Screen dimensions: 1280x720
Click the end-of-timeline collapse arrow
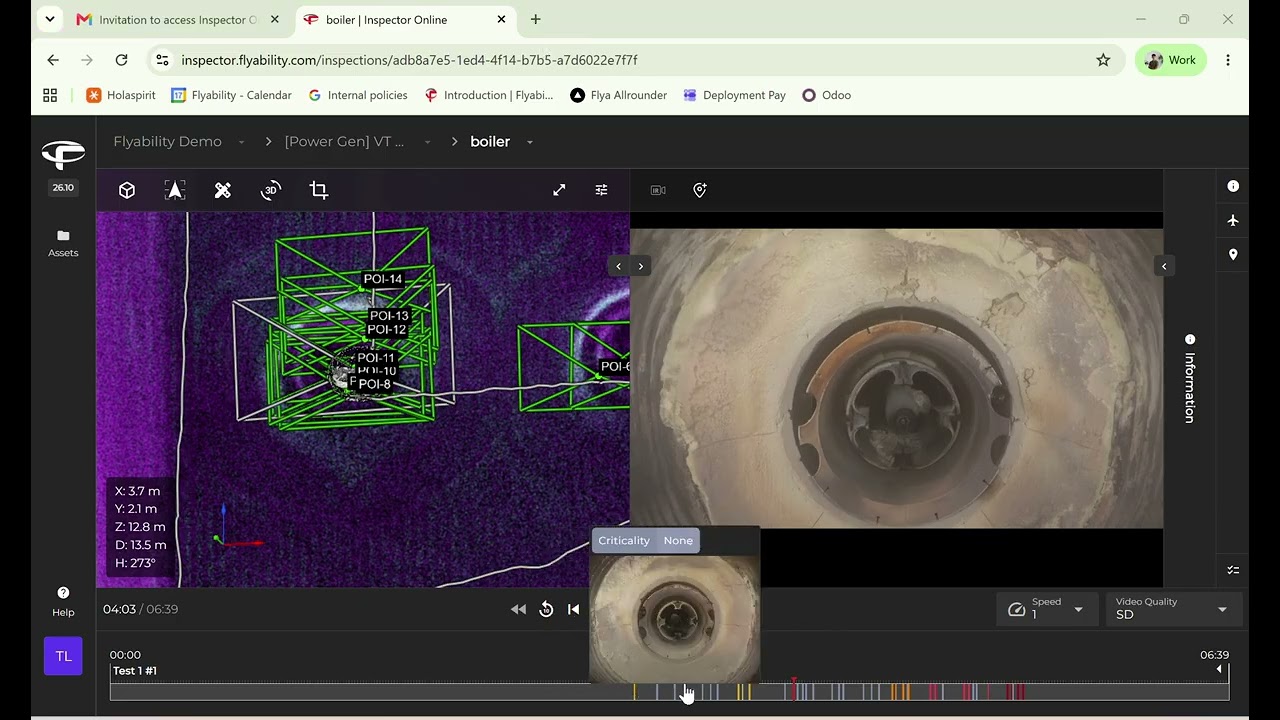point(1219,669)
